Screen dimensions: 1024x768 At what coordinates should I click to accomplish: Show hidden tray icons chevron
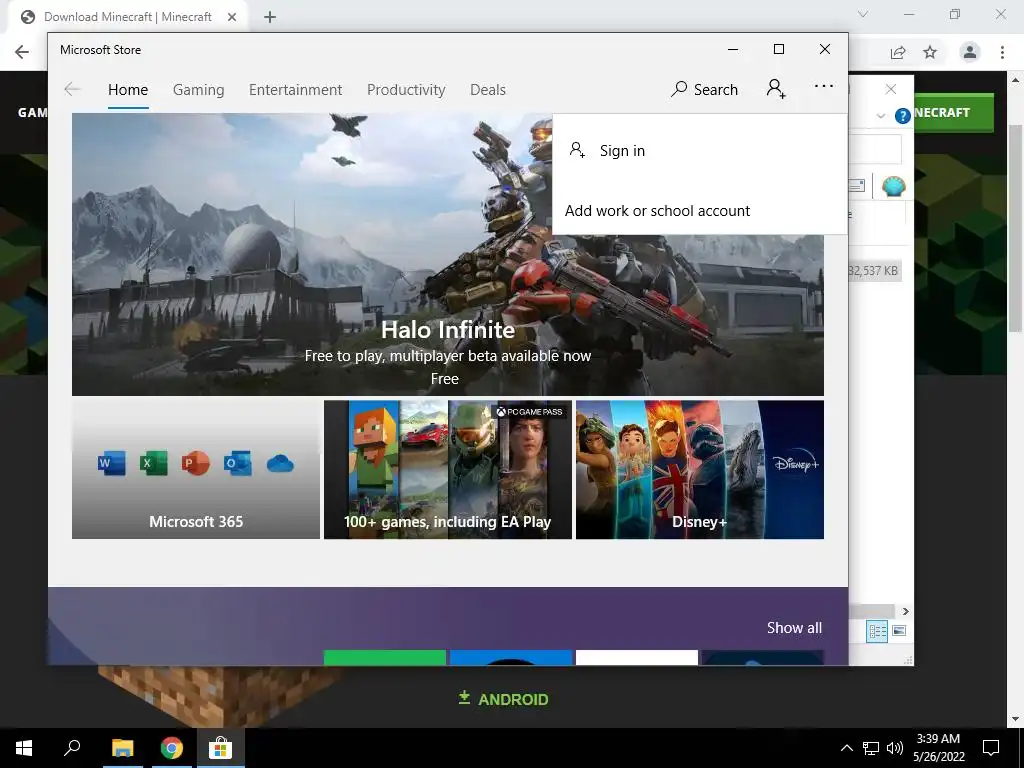tap(846, 748)
